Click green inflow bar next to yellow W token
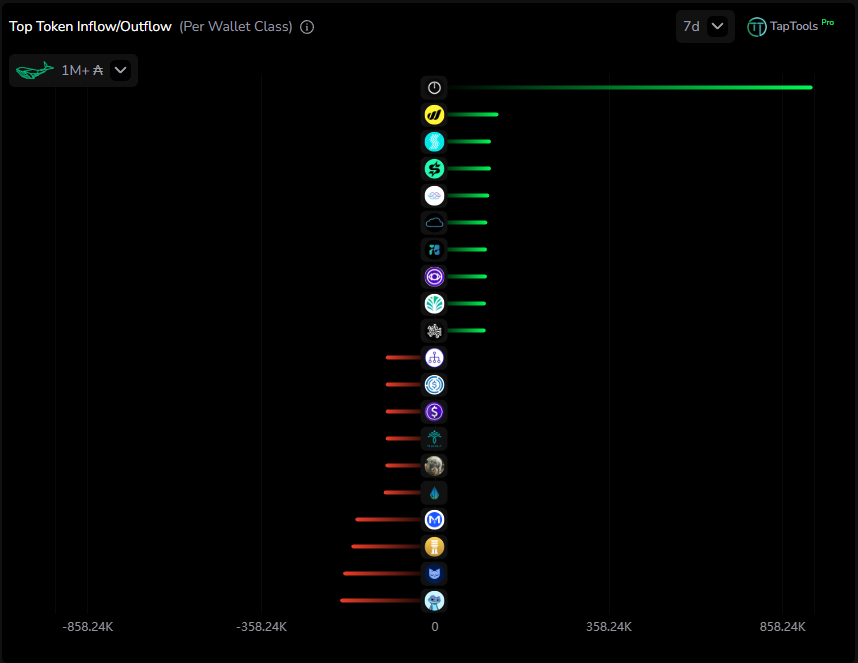858x663 pixels. point(473,114)
